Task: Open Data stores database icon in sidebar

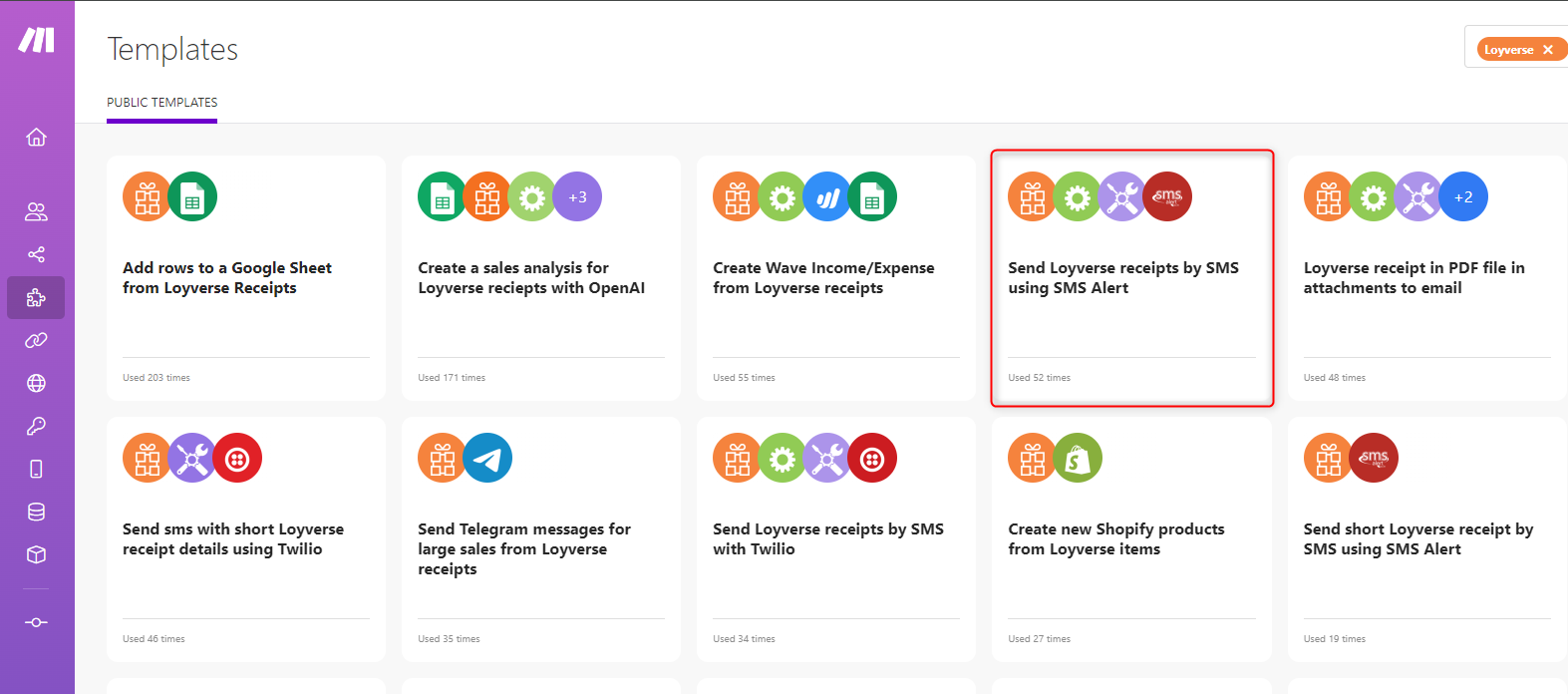Action: [x=36, y=512]
